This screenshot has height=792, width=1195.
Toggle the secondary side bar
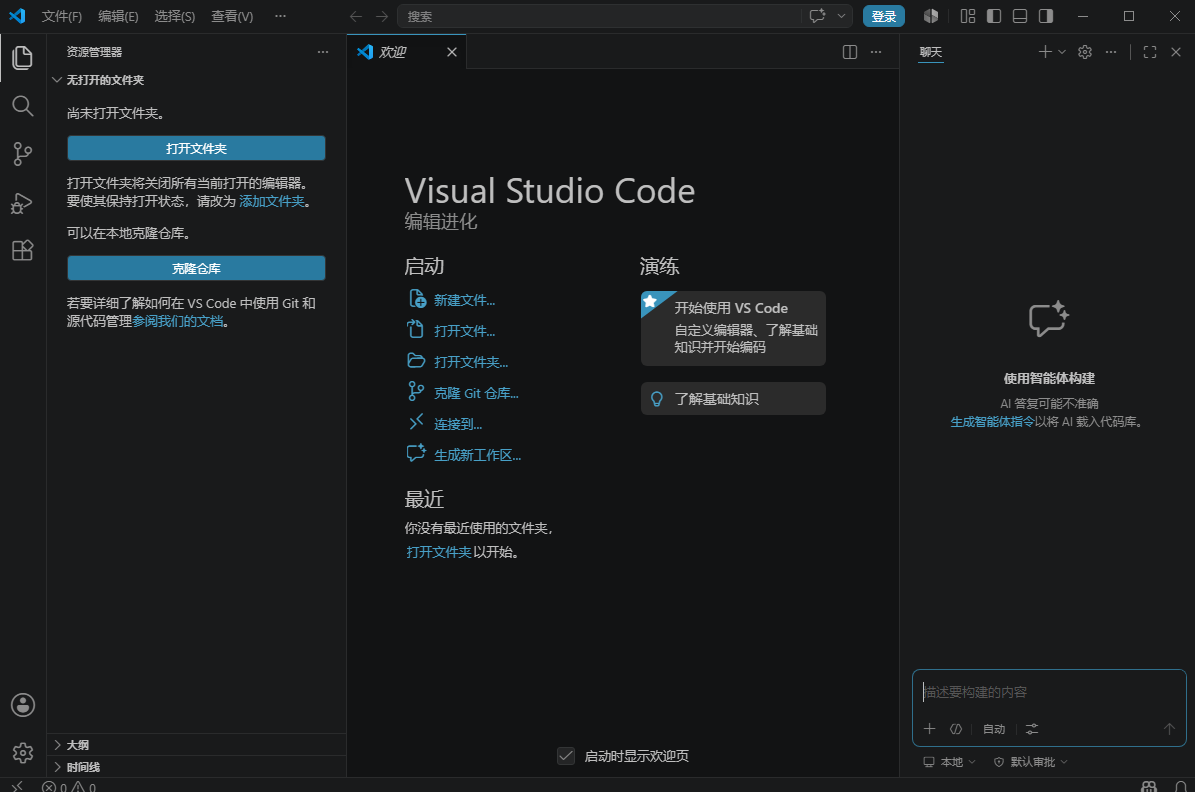tap(1046, 16)
